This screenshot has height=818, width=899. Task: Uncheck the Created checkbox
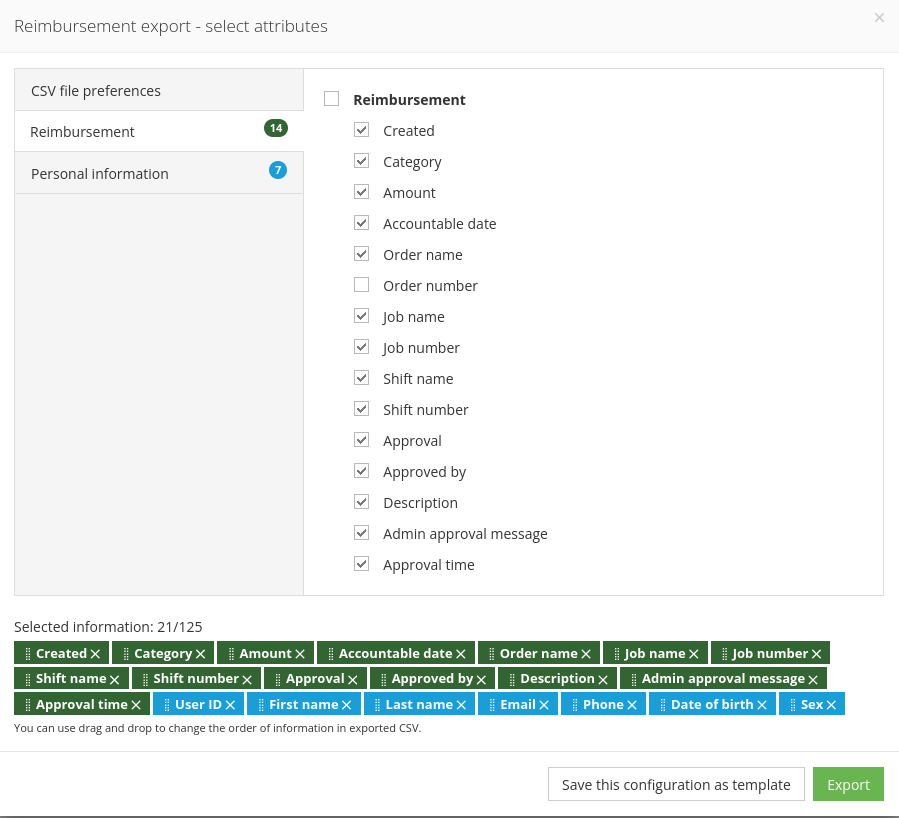(x=361, y=130)
